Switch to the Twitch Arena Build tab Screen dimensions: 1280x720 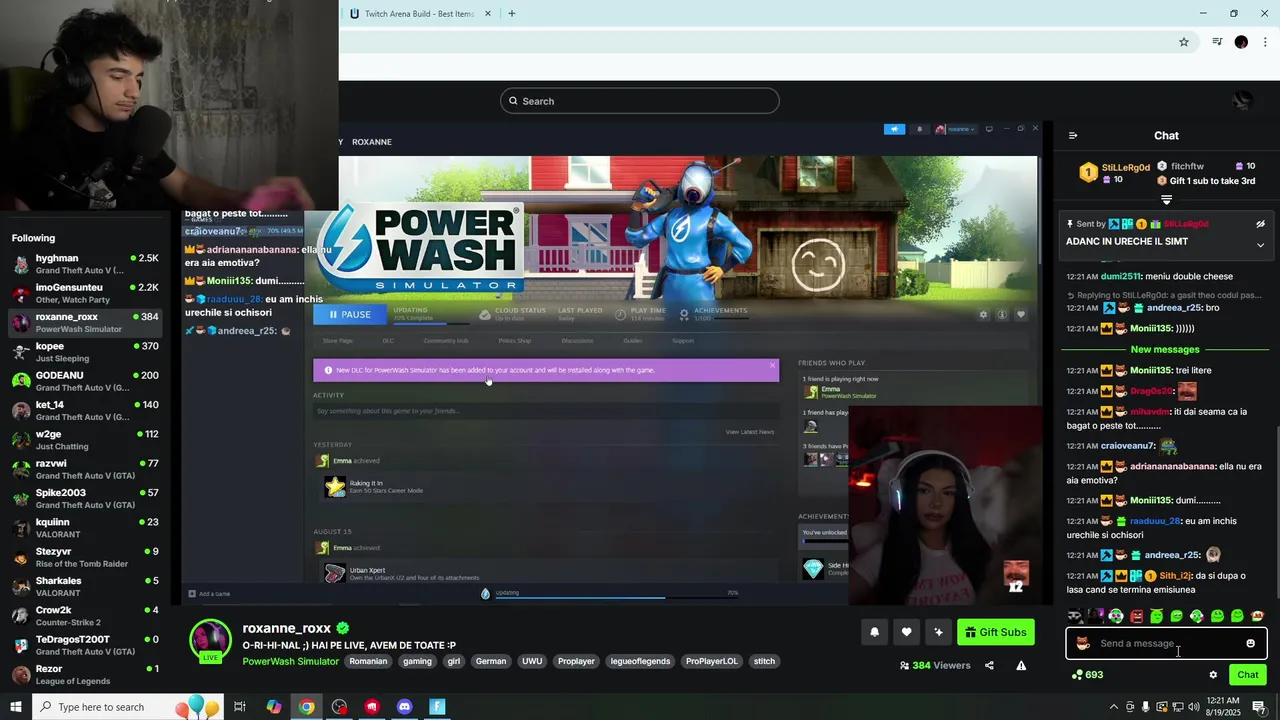pos(419,14)
